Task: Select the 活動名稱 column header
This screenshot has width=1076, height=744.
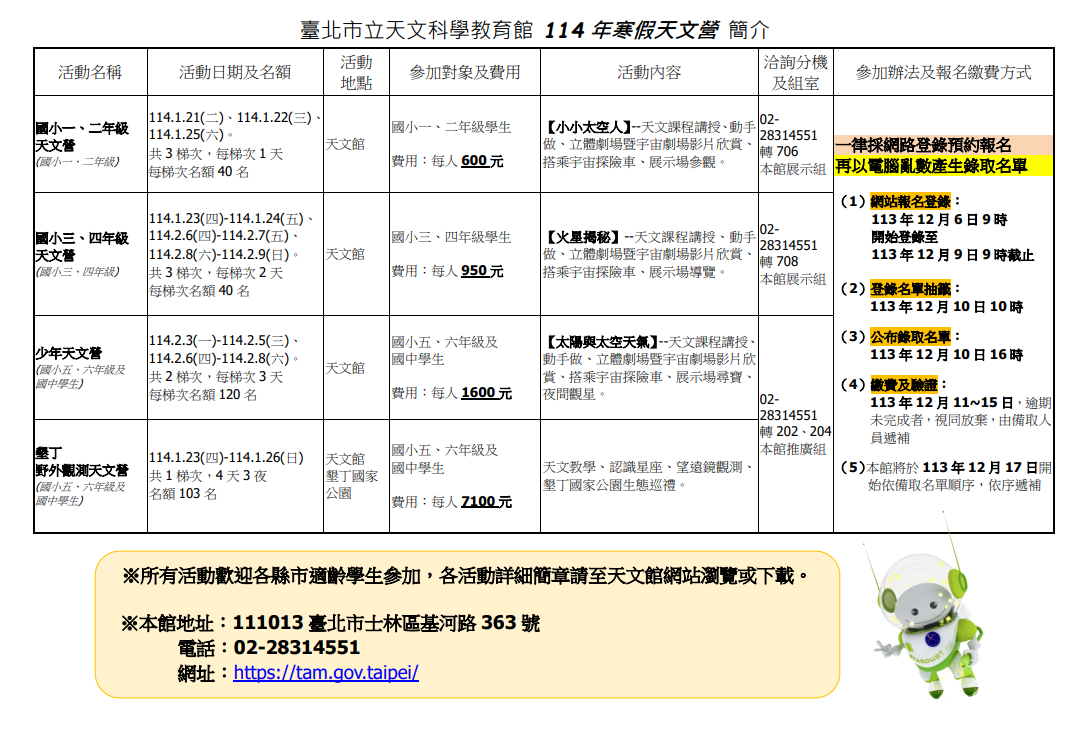Action: pos(90,72)
